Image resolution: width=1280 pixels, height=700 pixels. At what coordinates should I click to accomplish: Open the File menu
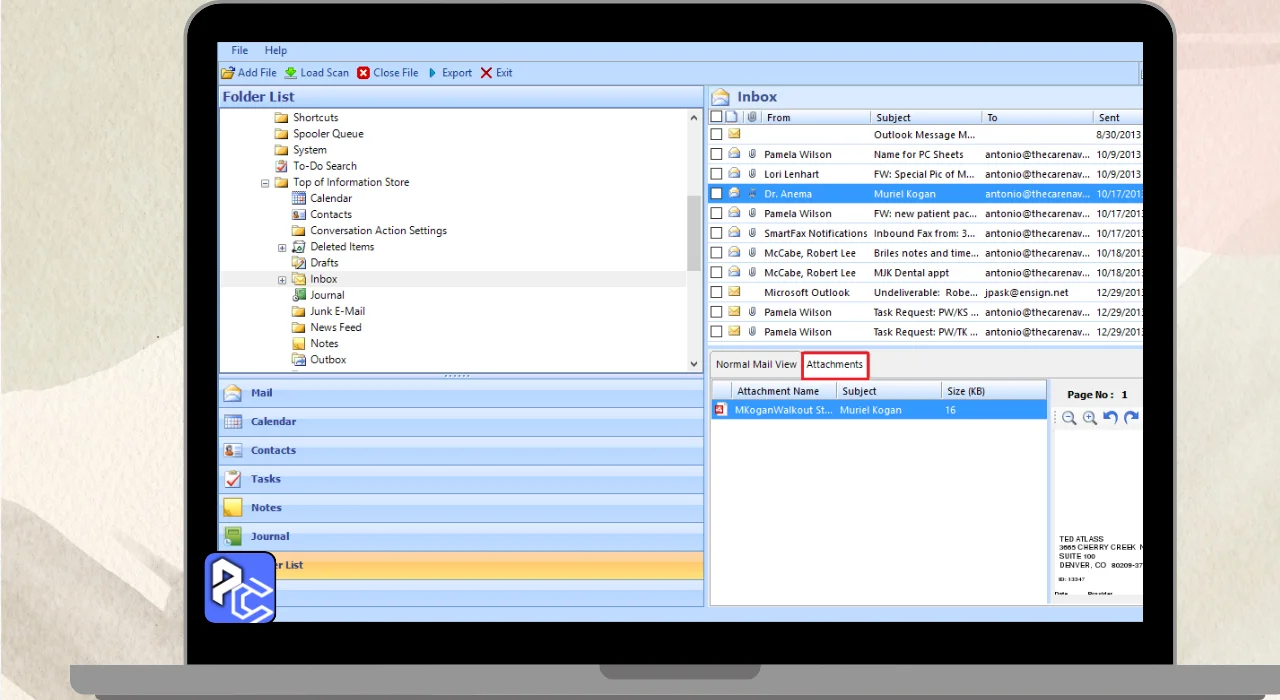240,50
